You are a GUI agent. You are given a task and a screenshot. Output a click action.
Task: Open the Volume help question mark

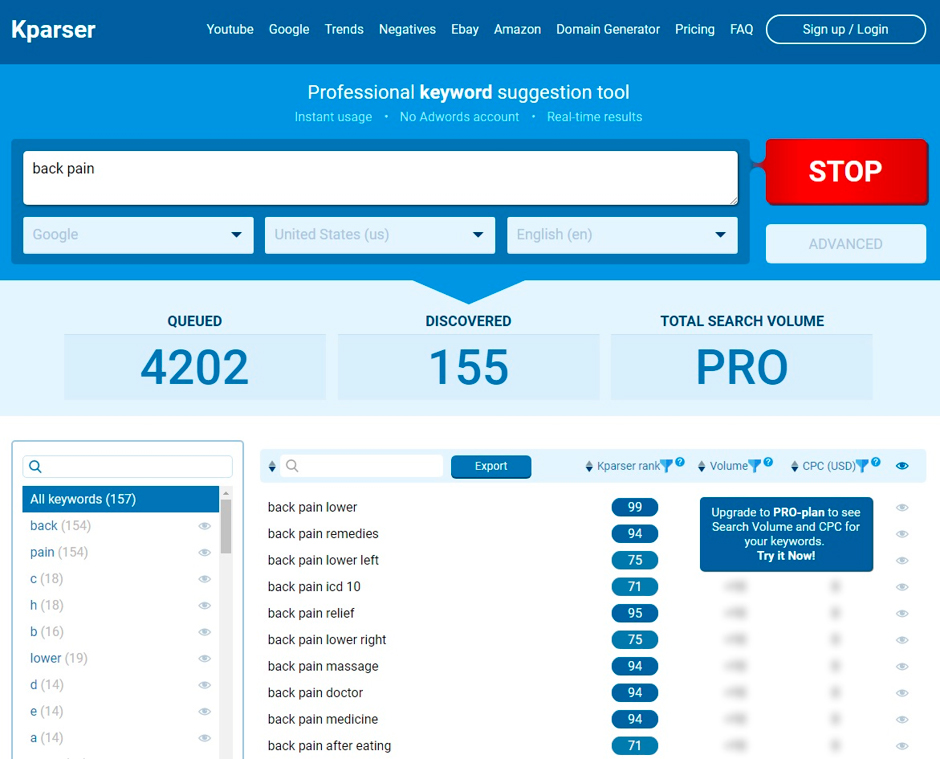769,462
